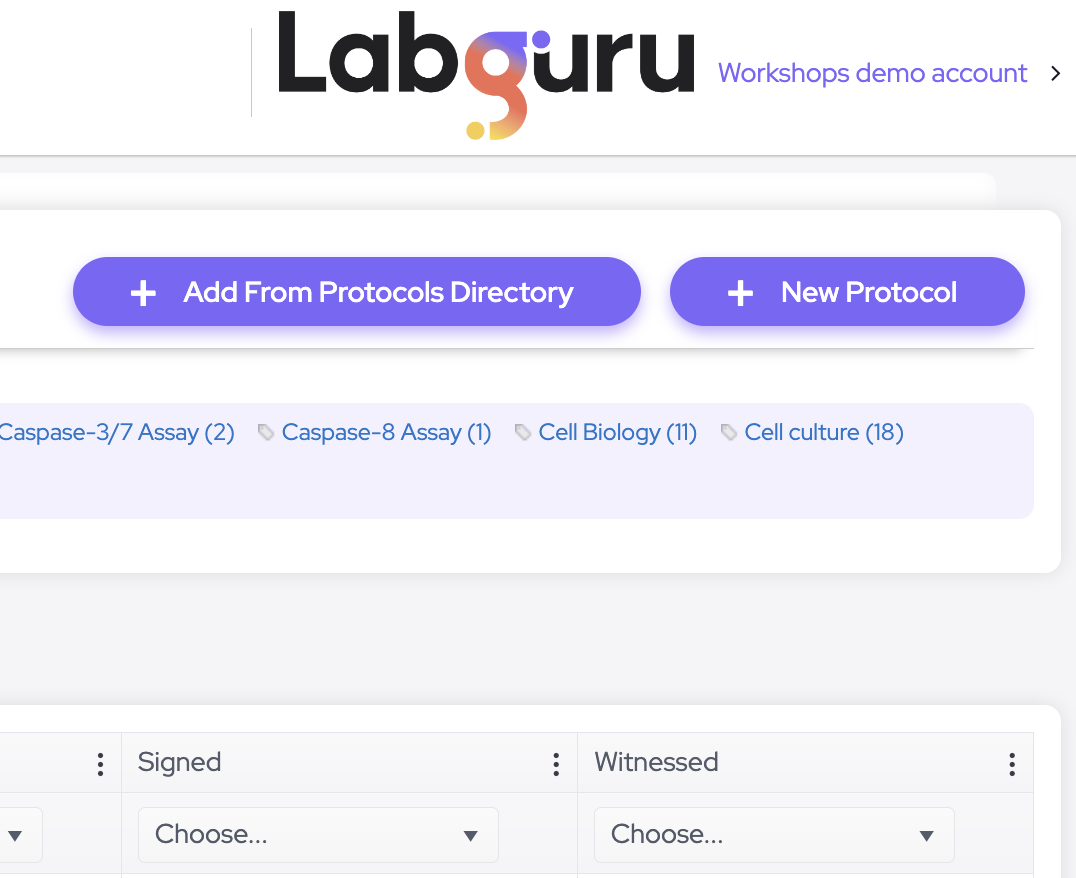Sort by the Witnessed column header
This screenshot has height=878, width=1076.
click(656, 763)
